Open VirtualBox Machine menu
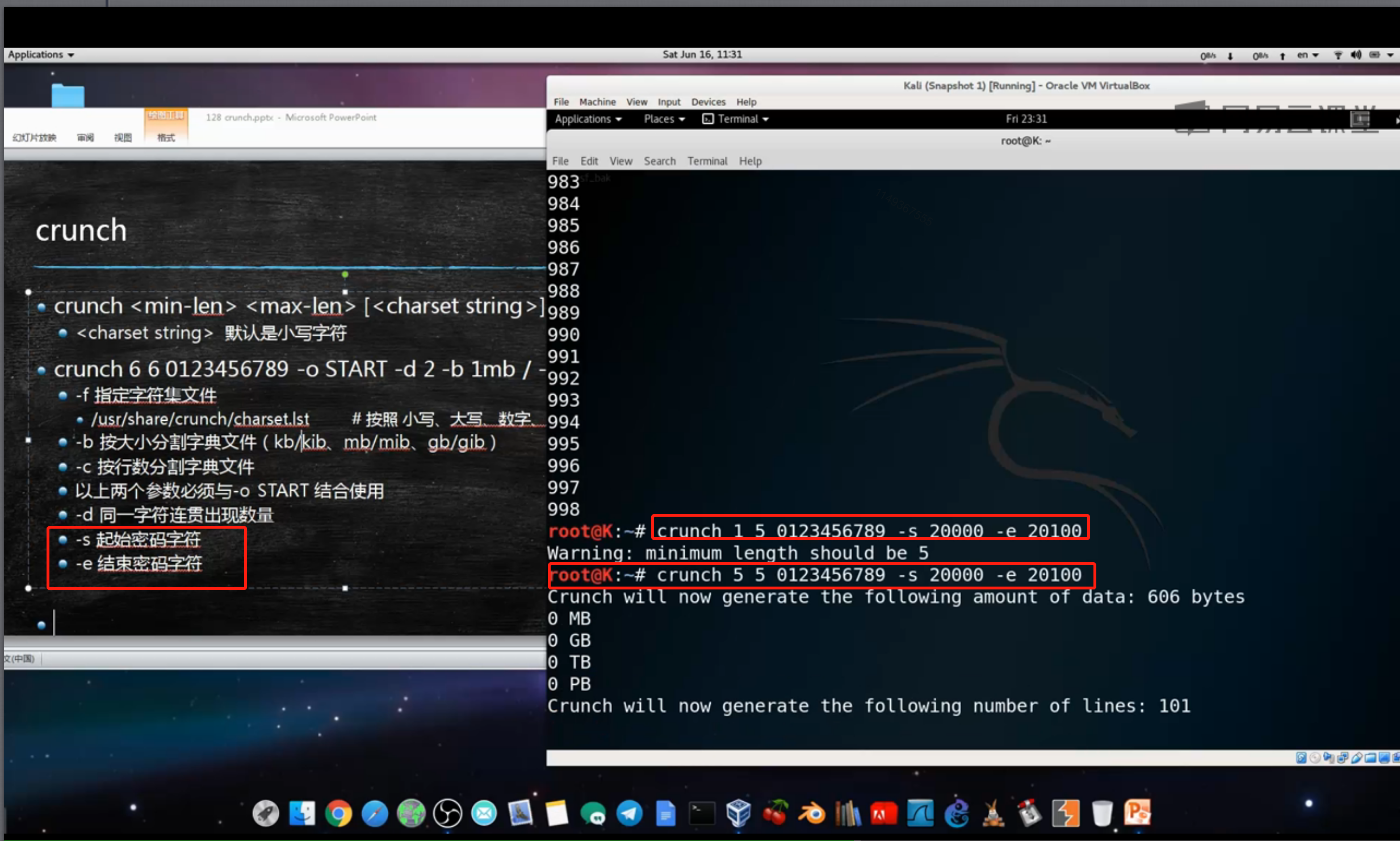This screenshot has width=1400, height=841. click(597, 102)
